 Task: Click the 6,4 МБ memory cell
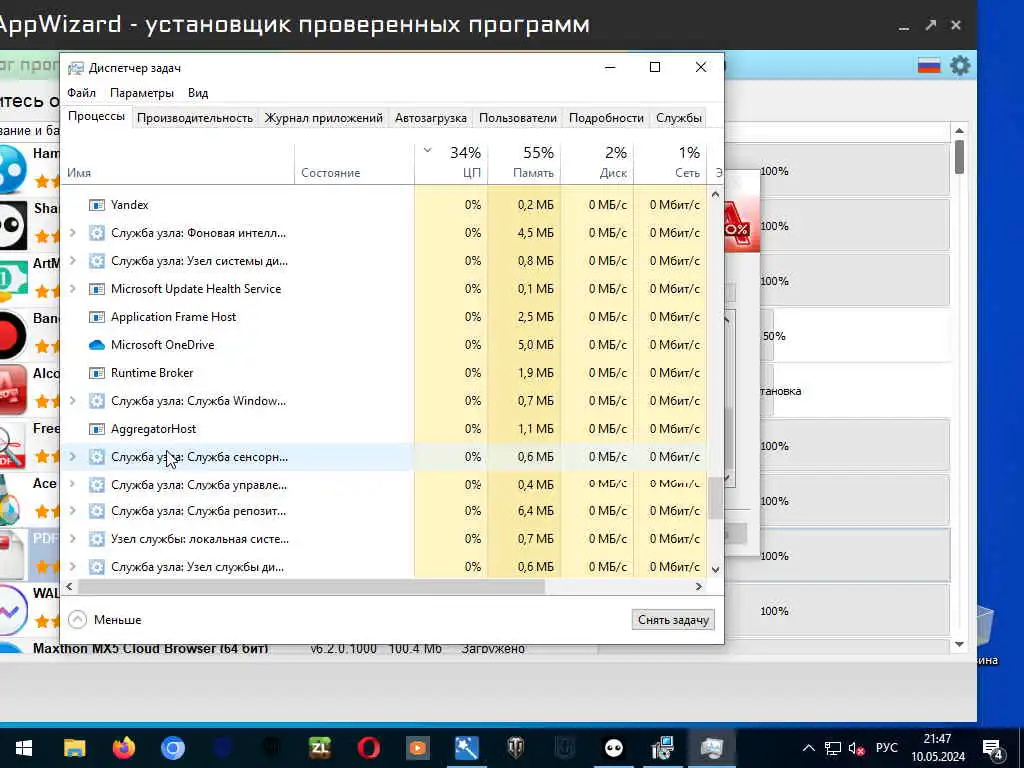pyautogui.click(x=524, y=511)
